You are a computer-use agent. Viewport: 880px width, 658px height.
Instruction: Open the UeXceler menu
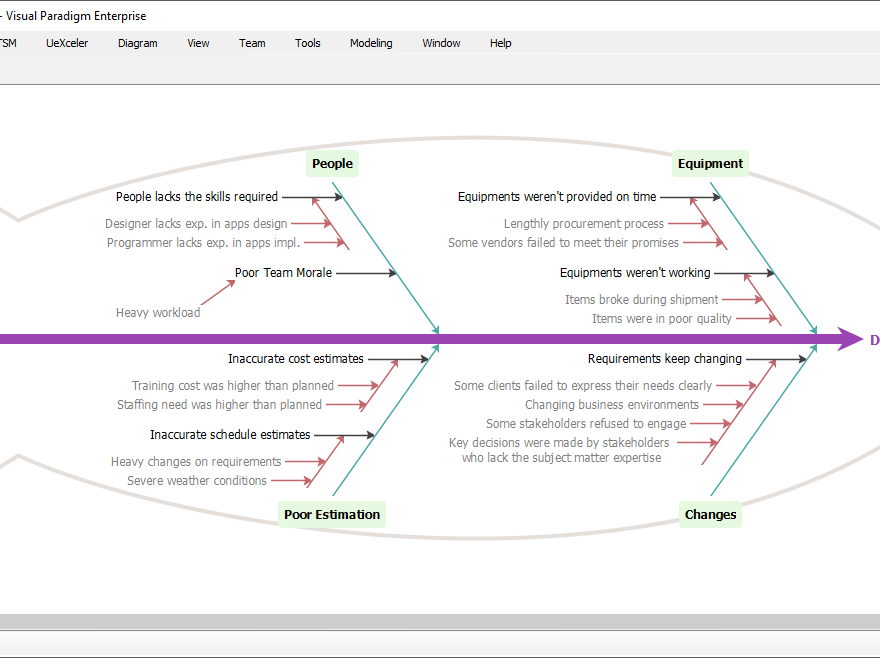click(x=67, y=43)
